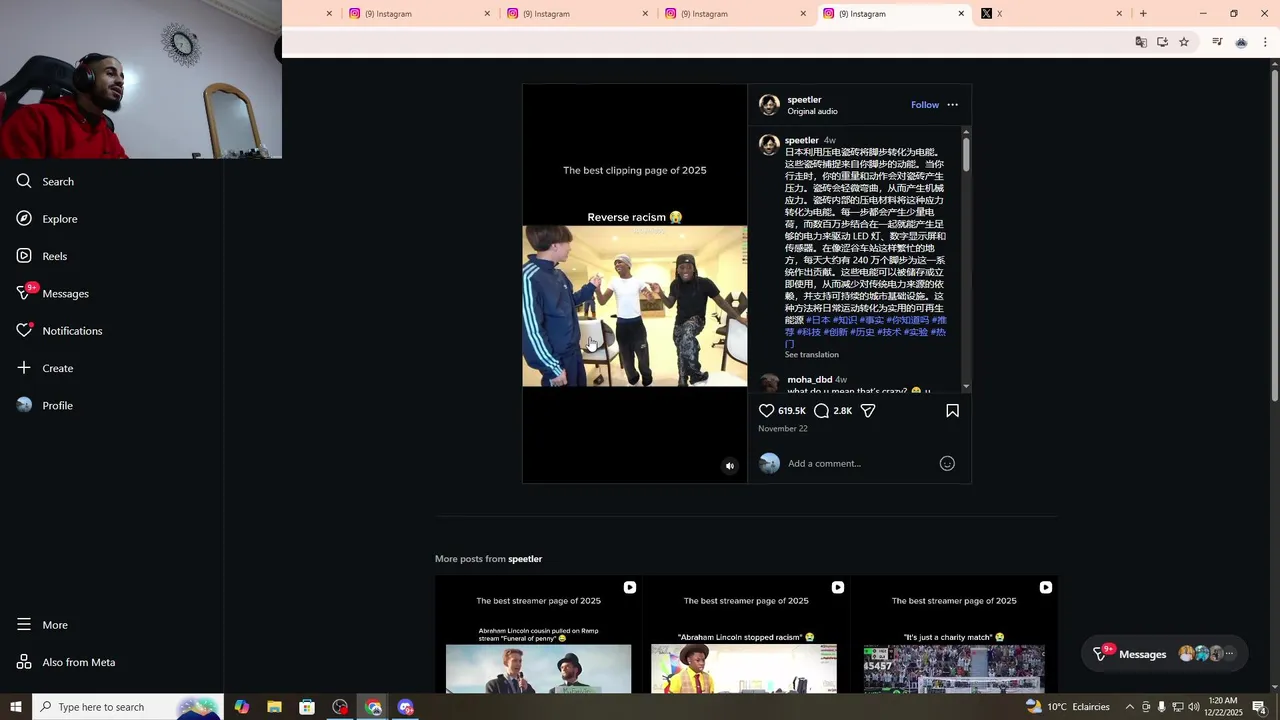This screenshot has height=720, width=1280.
Task: Click speetler avatar beside caption
Action: 769,145
